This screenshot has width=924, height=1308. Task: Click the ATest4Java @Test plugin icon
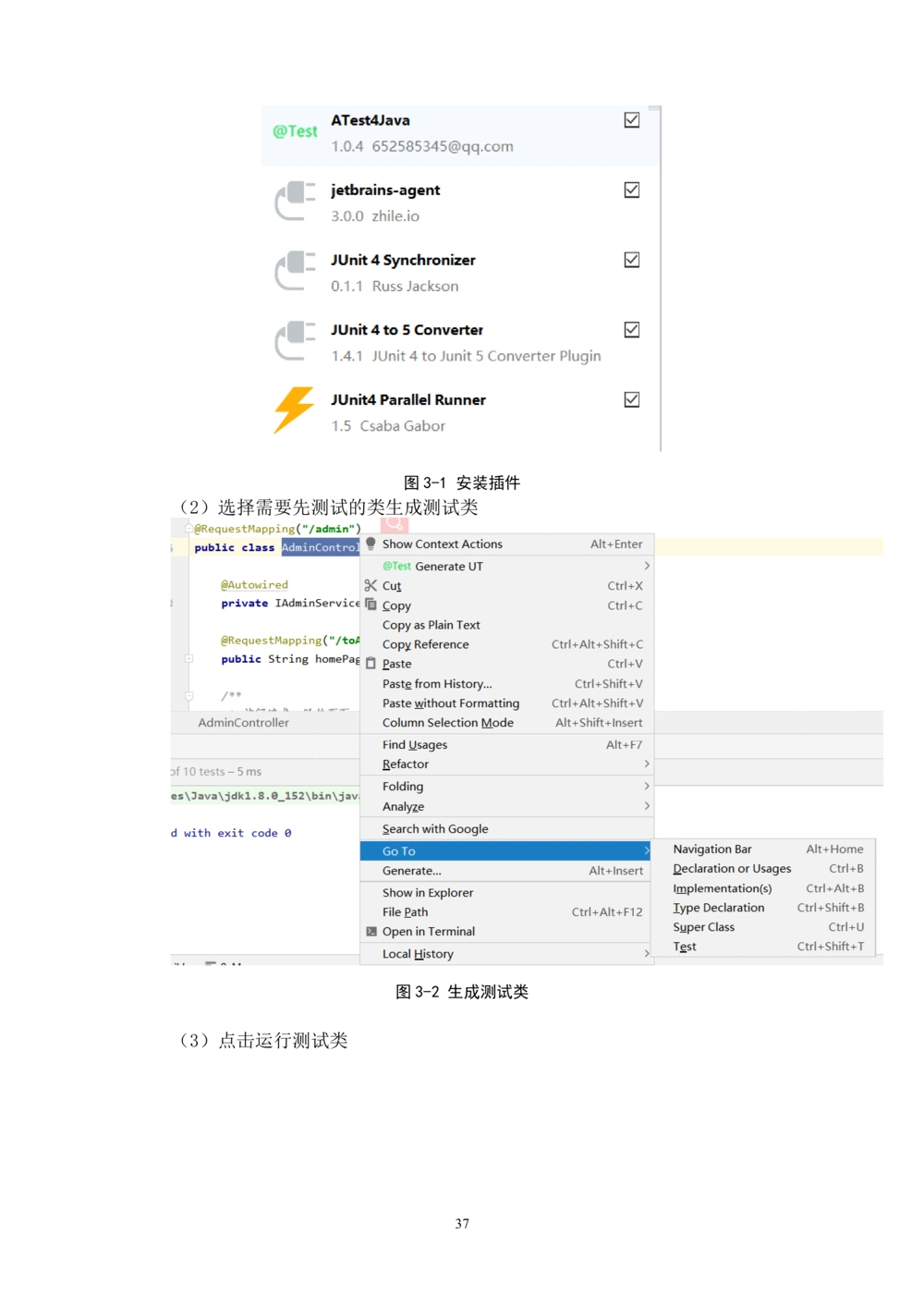pyautogui.click(x=295, y=132)
